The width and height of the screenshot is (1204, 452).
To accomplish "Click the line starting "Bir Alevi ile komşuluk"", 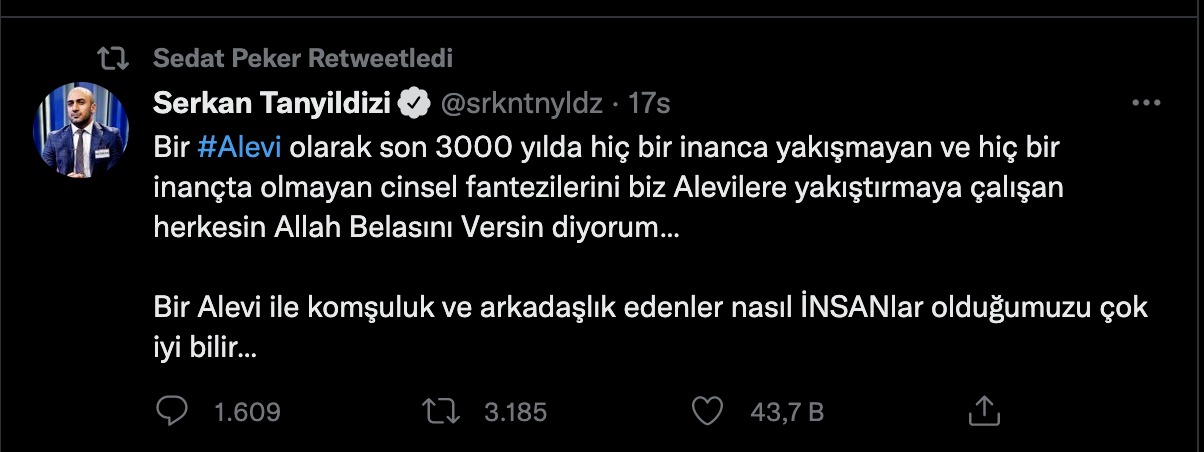I will pos(650,308).
